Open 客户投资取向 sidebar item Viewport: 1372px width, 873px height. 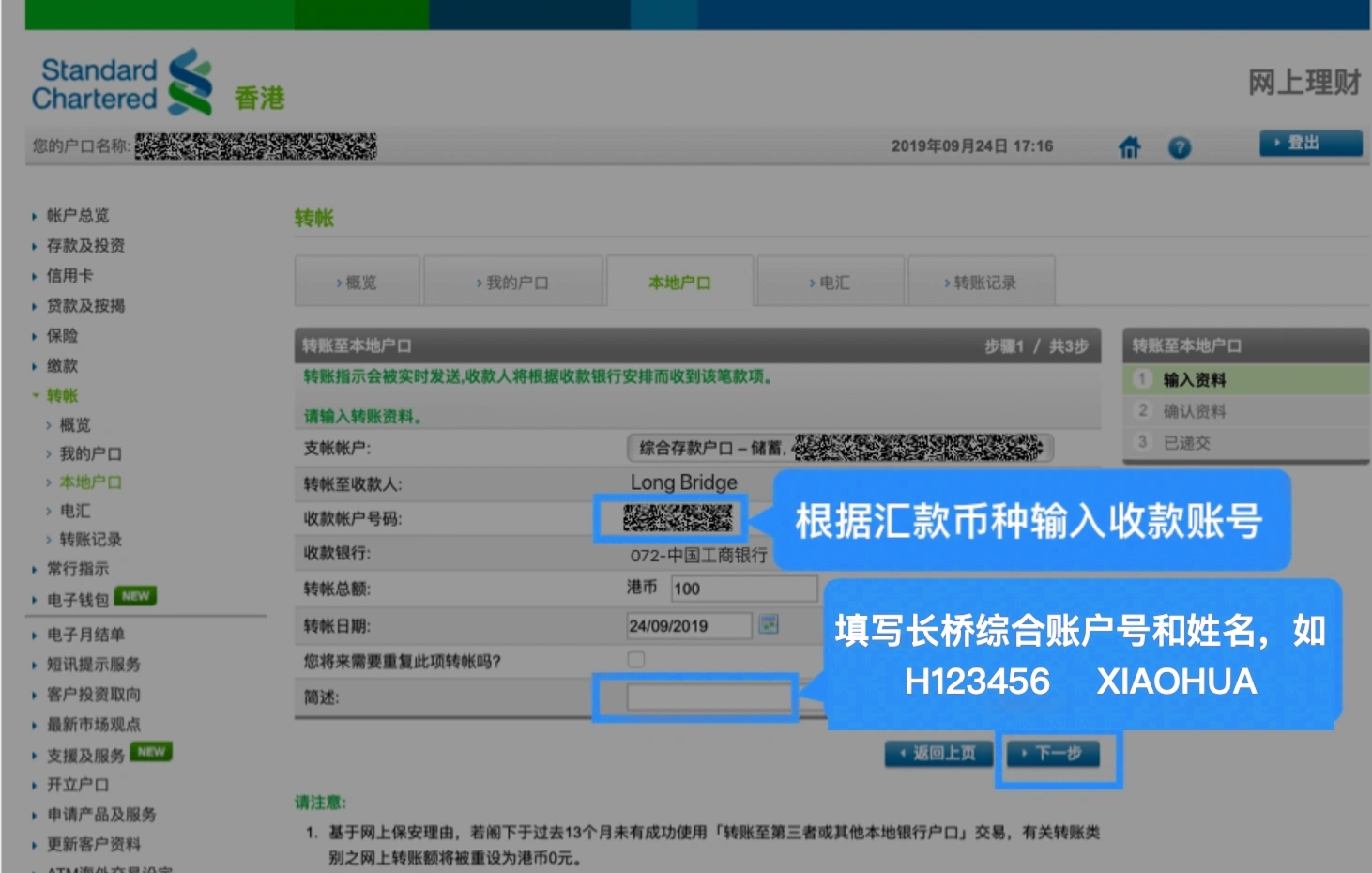click(x=94, y=695)
